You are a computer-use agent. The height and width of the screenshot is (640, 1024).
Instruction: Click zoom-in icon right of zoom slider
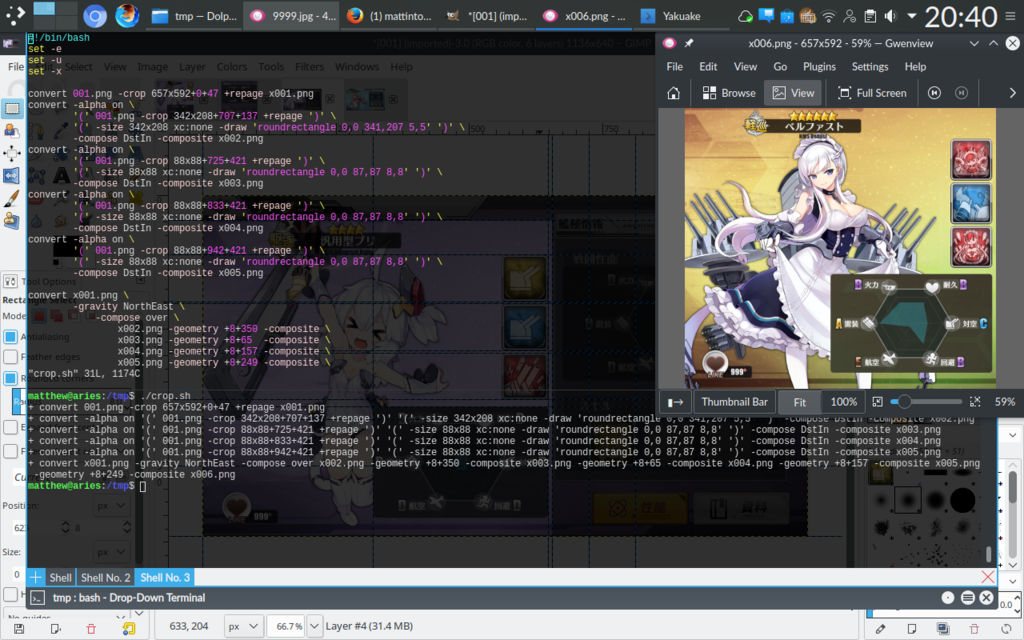[975, 402]
